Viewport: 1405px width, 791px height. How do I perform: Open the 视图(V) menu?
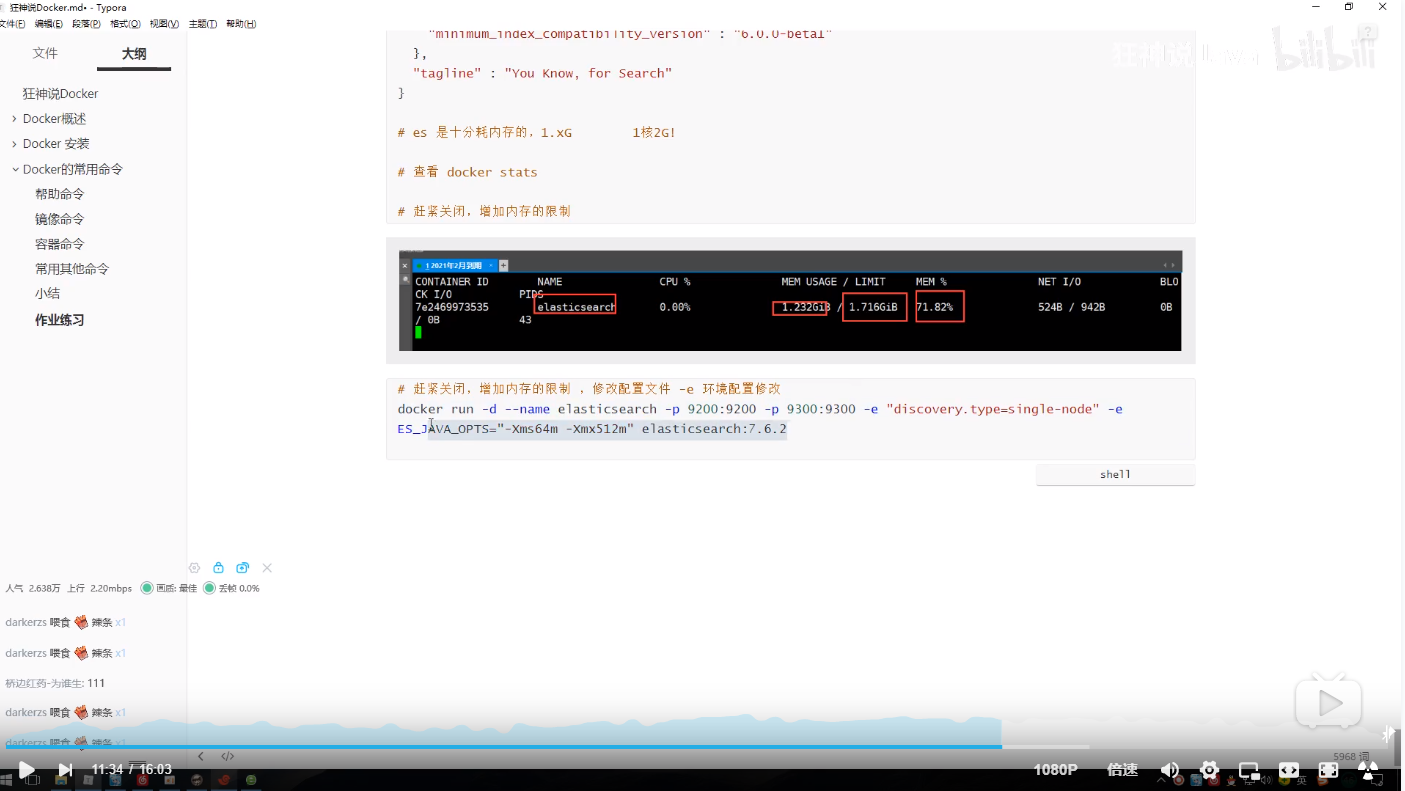point(164,24)
